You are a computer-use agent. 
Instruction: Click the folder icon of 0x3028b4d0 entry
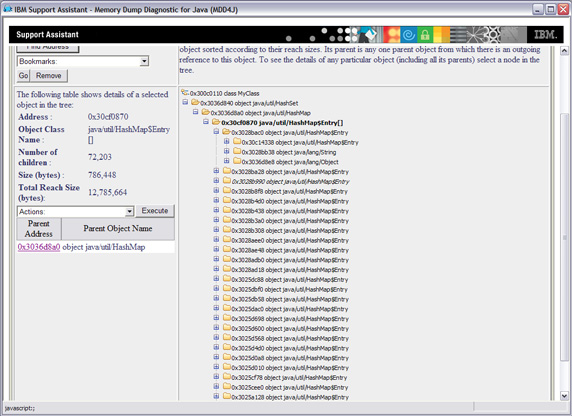pyautogui.click(x=227, y=201)
